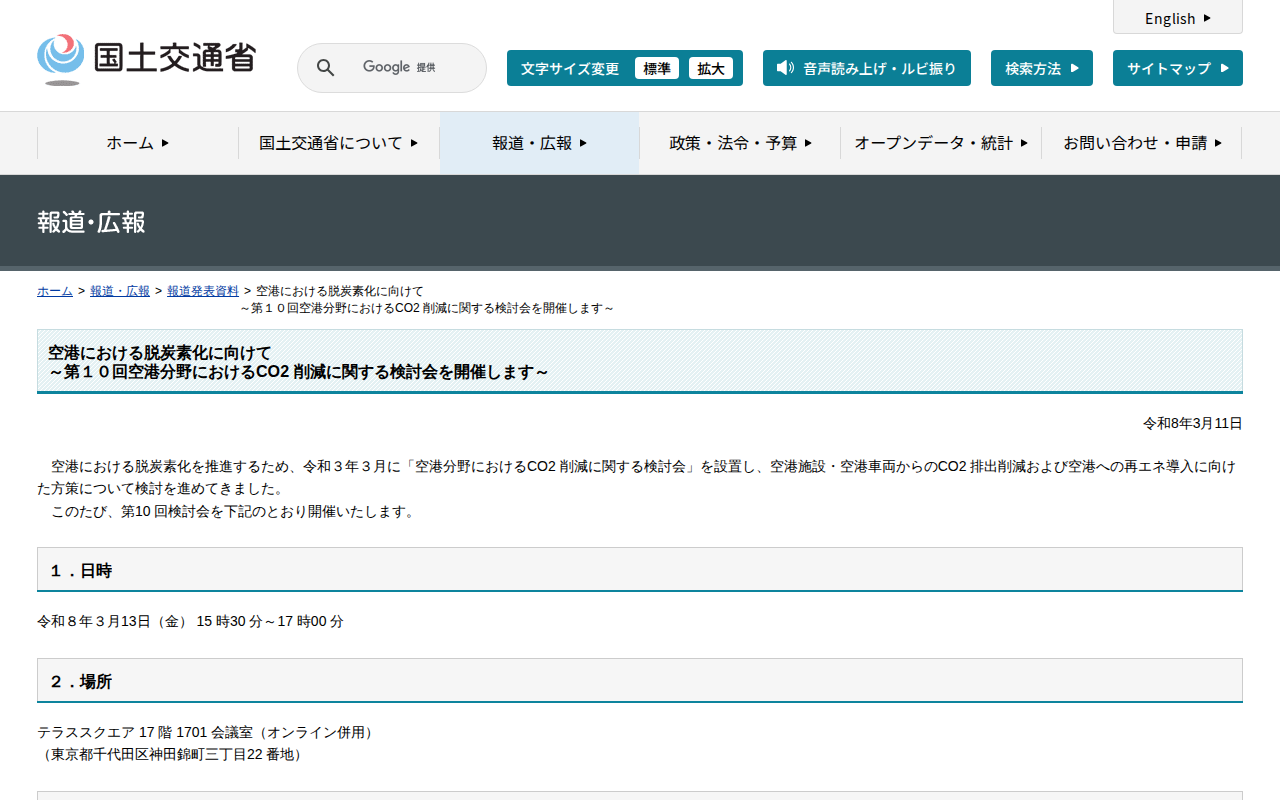Go to 報道・広報 breadcrumb link

click(120, 291)
